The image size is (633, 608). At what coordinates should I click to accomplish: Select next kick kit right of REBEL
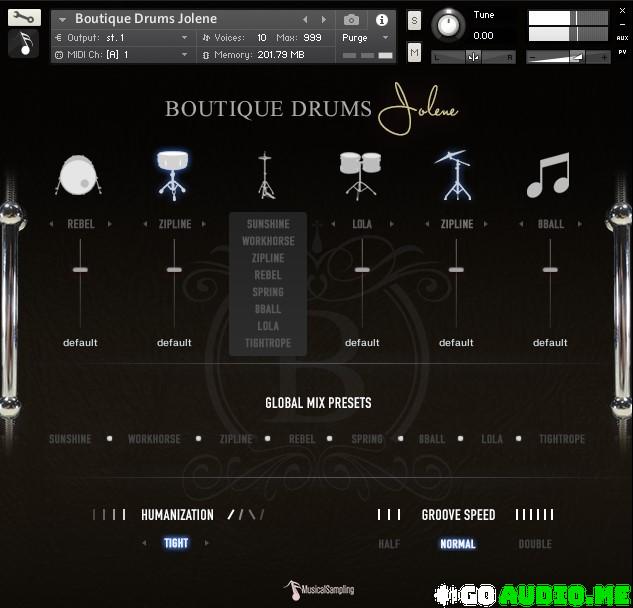(109, 224)
